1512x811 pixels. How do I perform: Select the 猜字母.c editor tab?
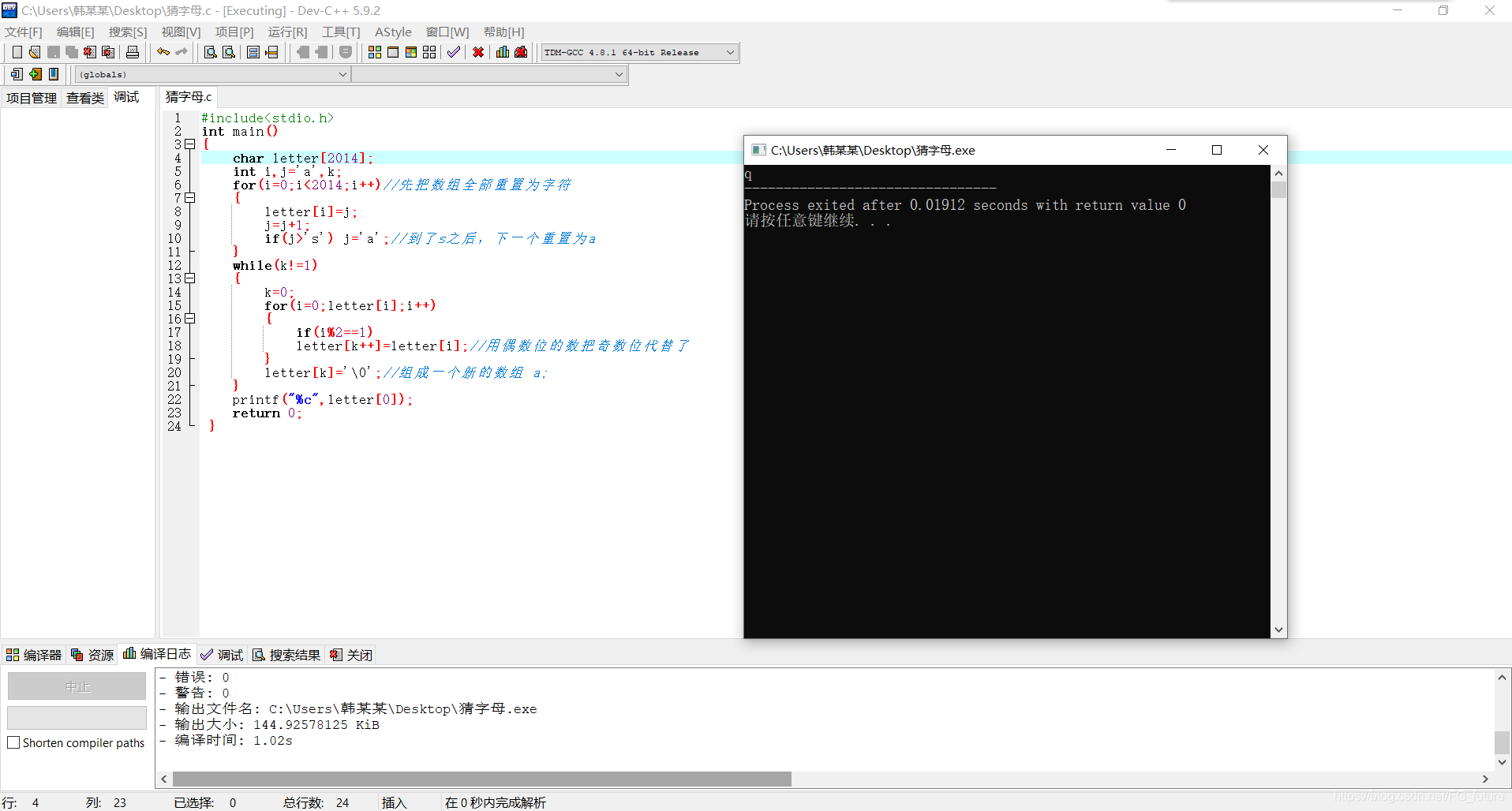189,97
